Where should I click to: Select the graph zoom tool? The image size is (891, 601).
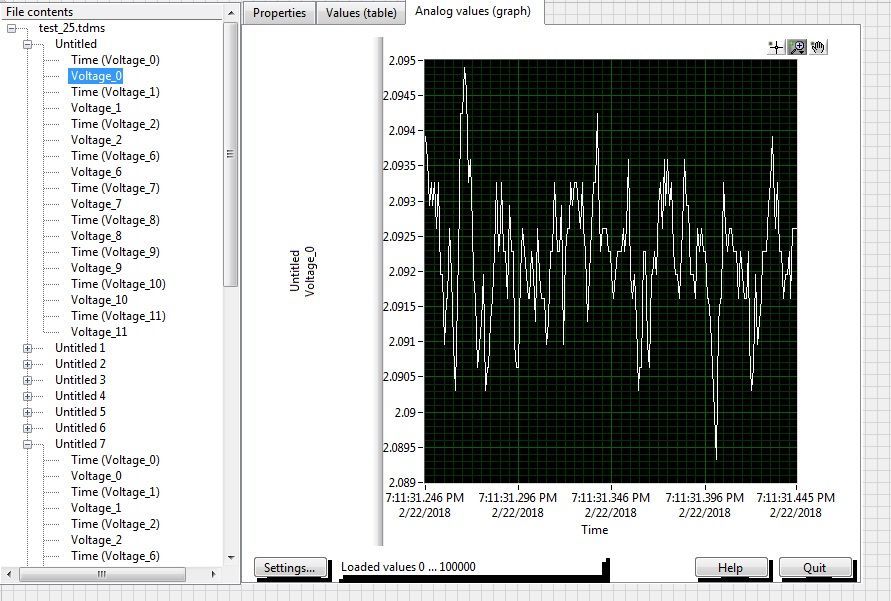coord(797,47)
